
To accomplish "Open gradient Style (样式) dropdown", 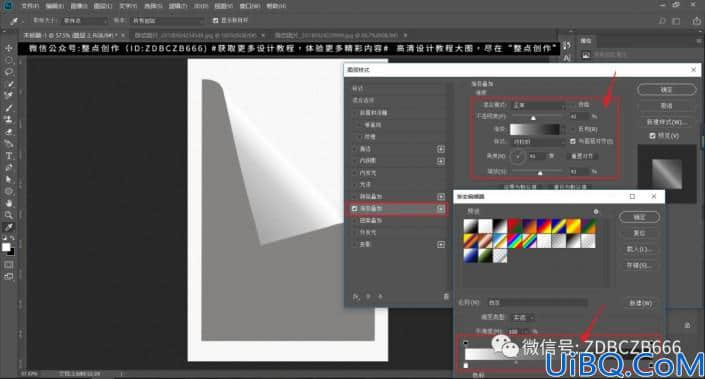I will [539, 141].
